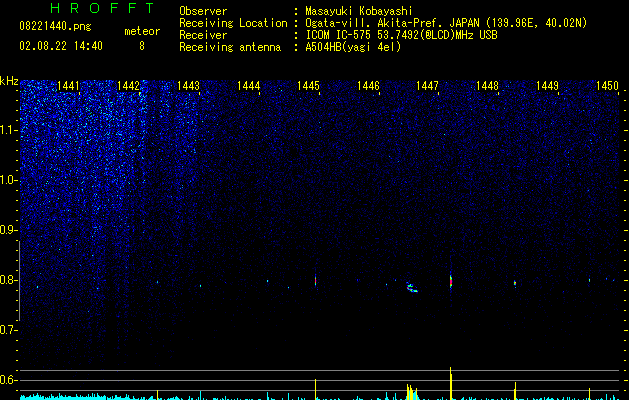
Task: Click the 1442 time marker
Action: (128, 86)
